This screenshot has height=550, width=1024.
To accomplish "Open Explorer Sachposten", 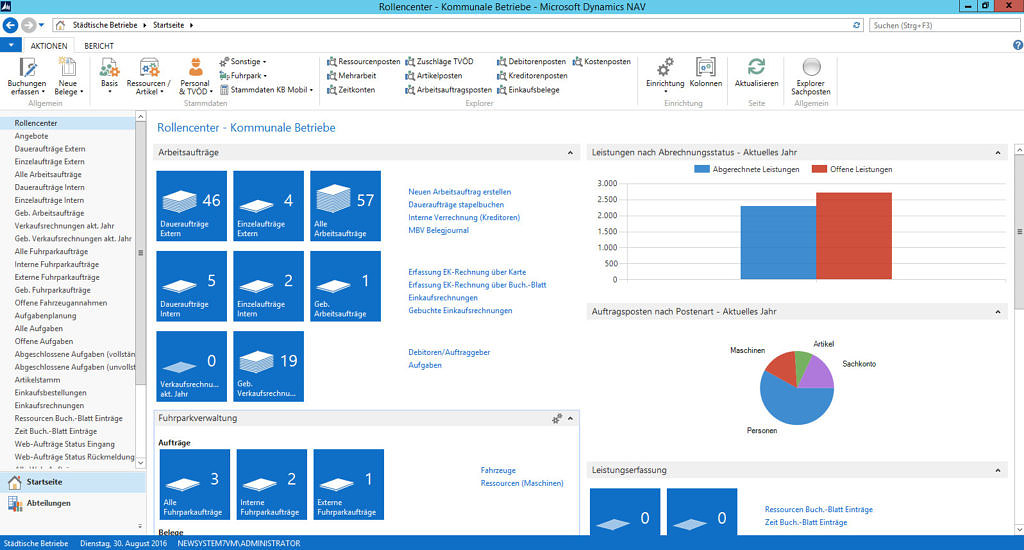I will [810, 76].
